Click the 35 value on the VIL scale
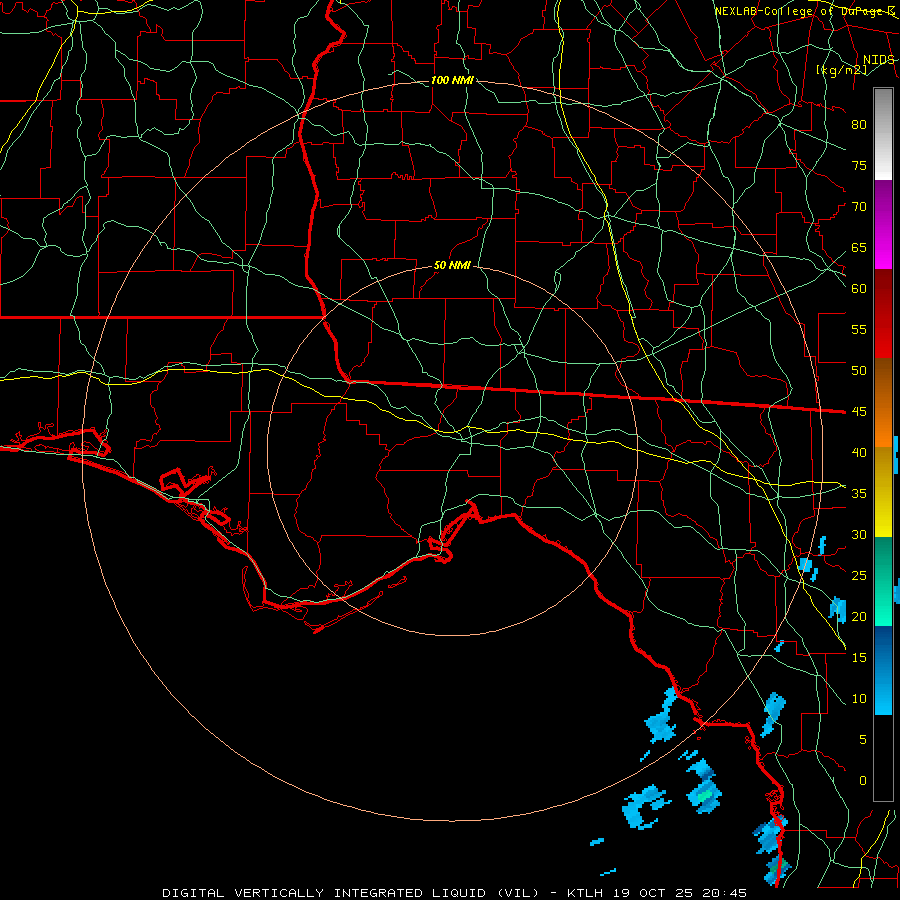The image size is (900, 900). click(859, 494)
